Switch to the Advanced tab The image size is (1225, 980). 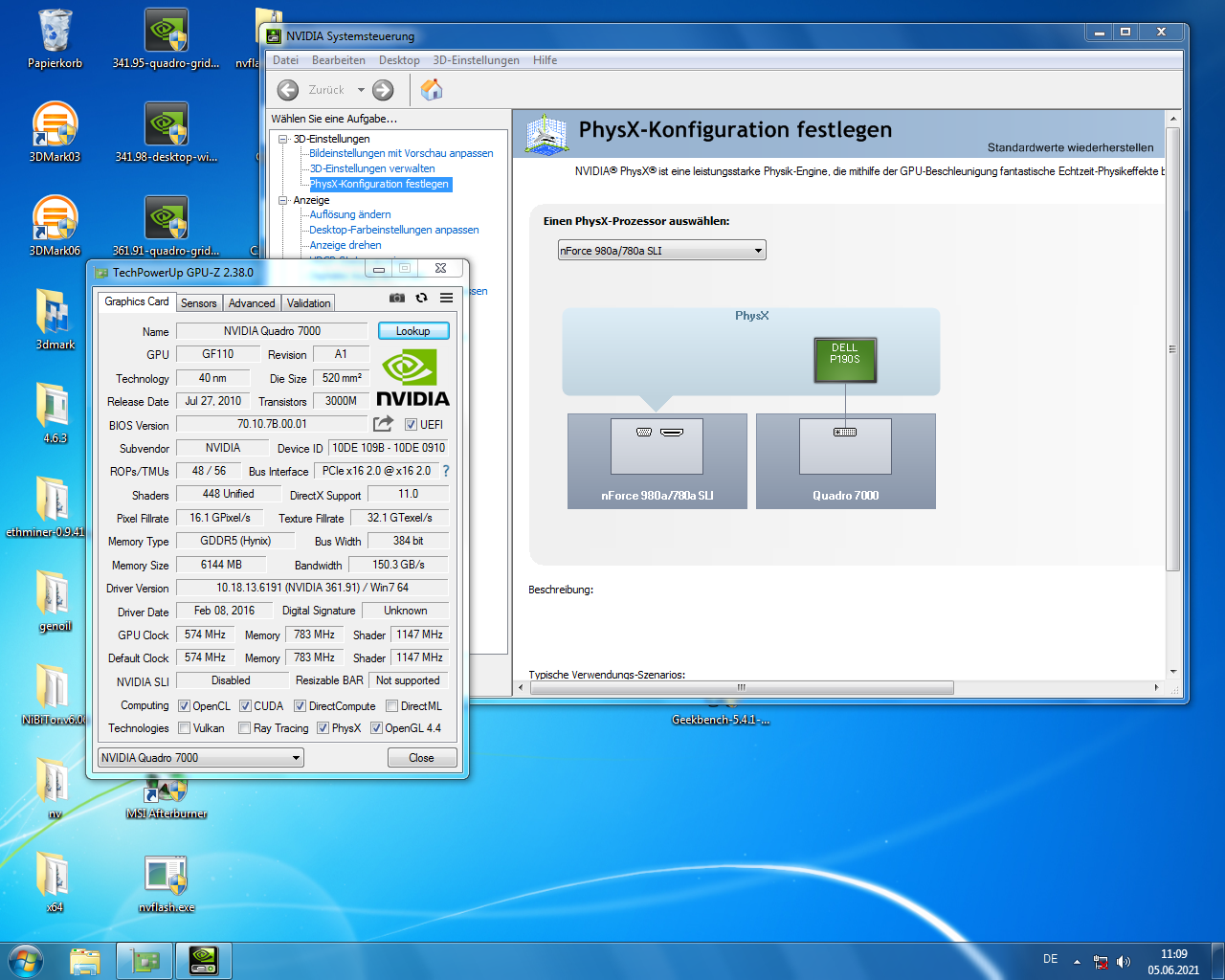pyautogui.click(x=252, y=303)
